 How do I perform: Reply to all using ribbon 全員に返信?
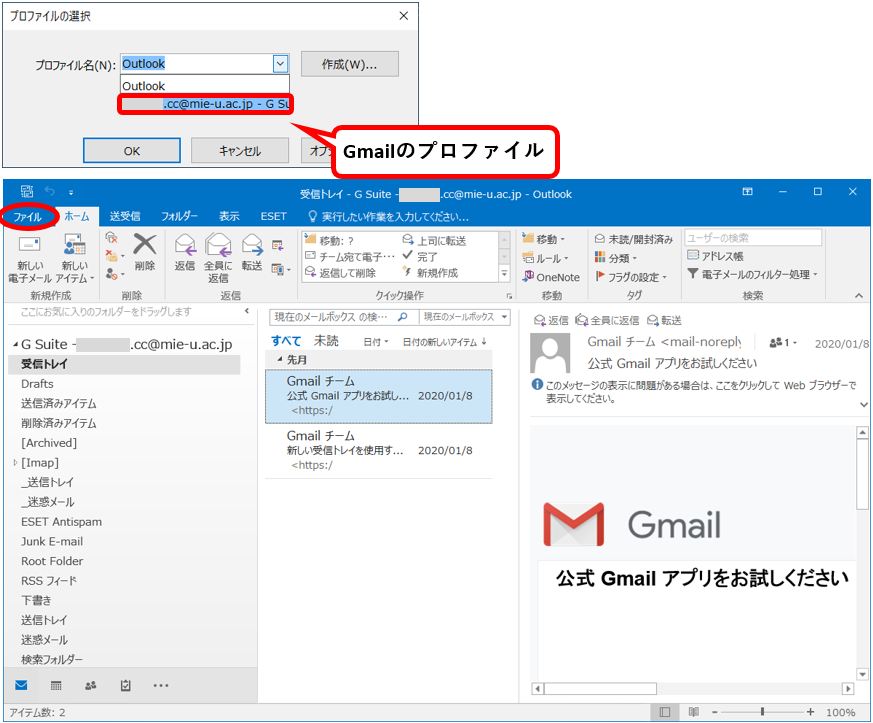coord(218,259)
